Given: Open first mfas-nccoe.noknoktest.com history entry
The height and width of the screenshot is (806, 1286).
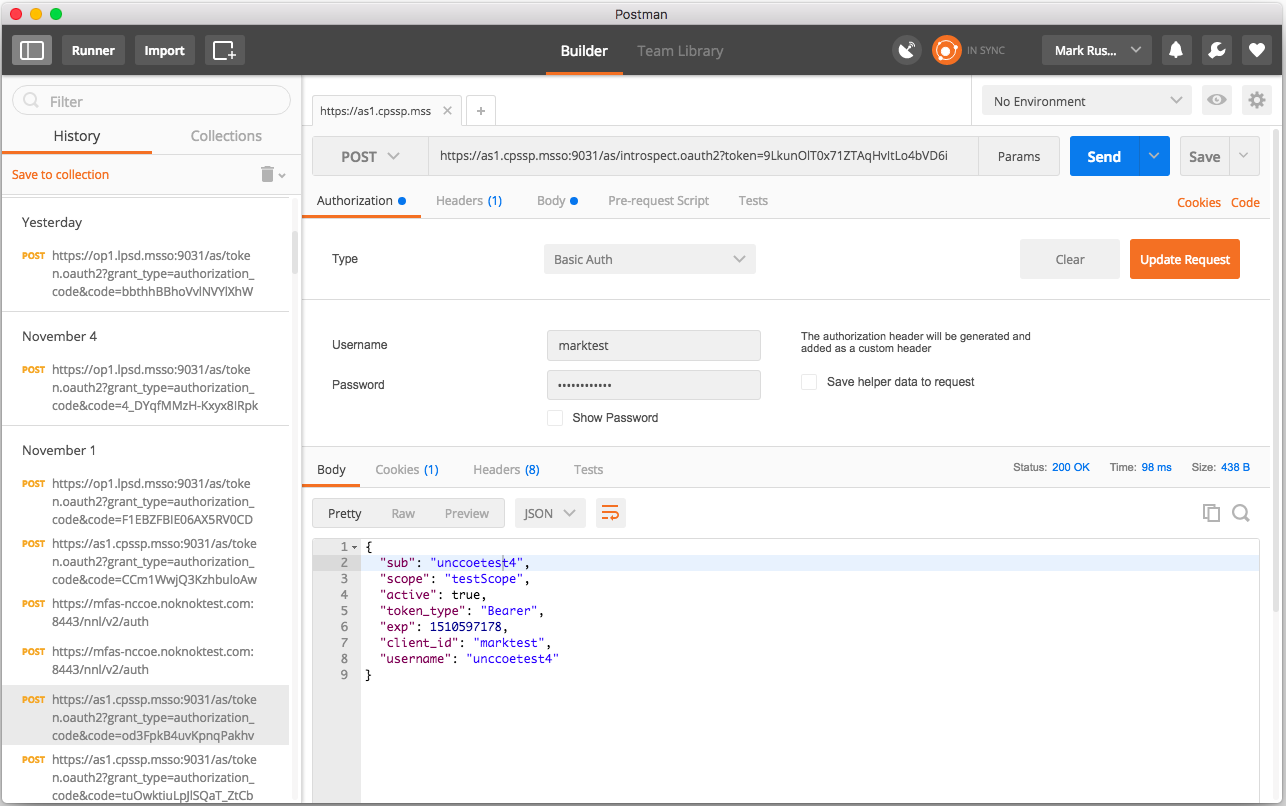Looking at the screenshot, I should pos(145,612).
